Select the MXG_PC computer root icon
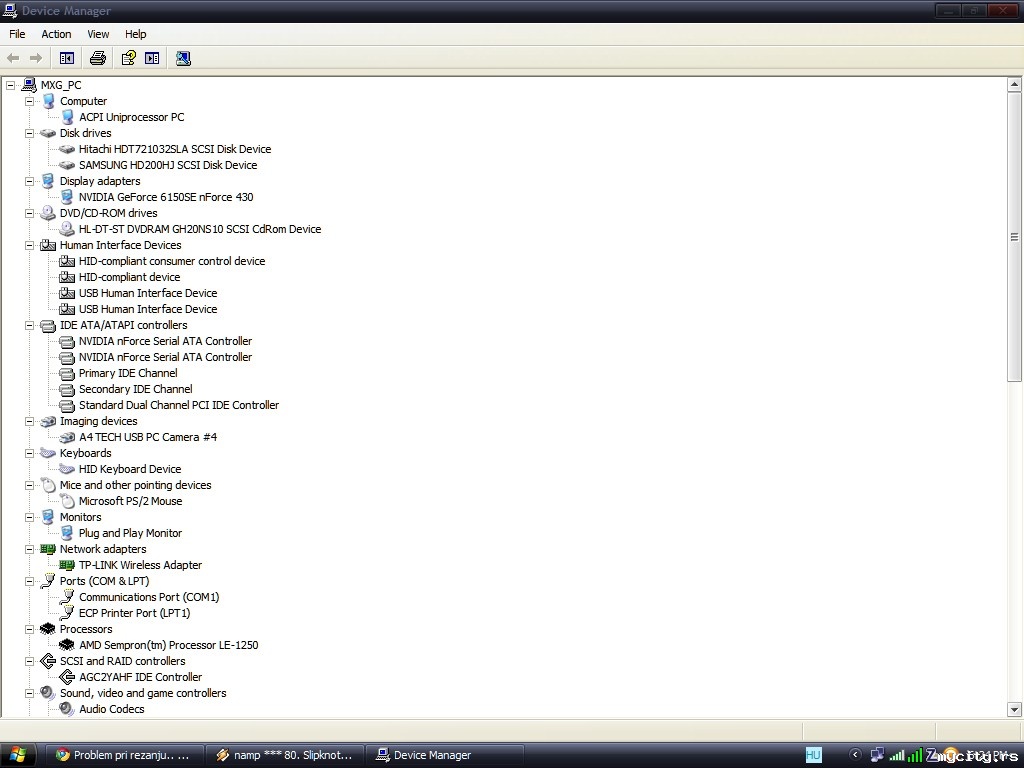The image size is (1024, 768). pyautogui.click(x=29, y=85)
